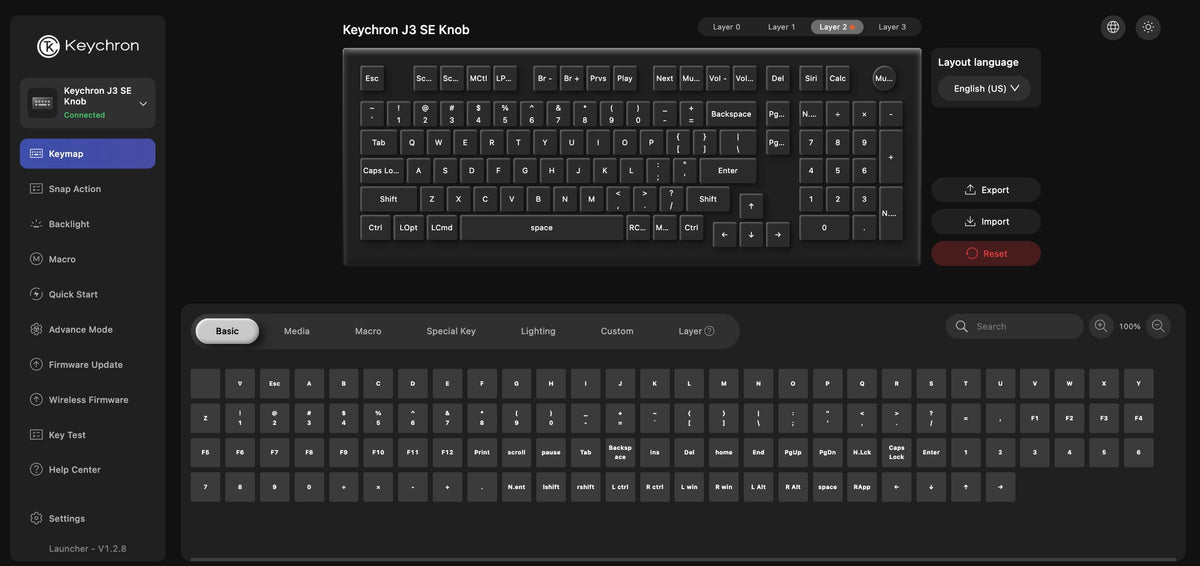The width and height of the screenshot is (1200, 566).
Task: Select the Siri key on keyboard
Action: (x=811, y=78)
